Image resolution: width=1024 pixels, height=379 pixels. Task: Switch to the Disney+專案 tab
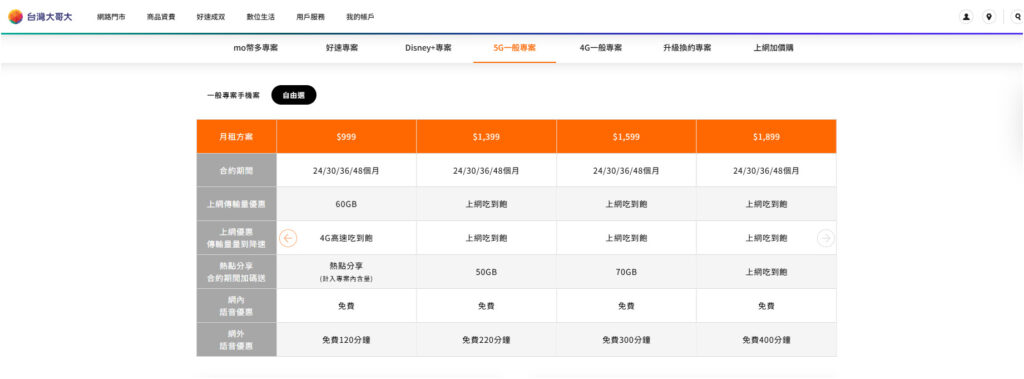[428, 48]
